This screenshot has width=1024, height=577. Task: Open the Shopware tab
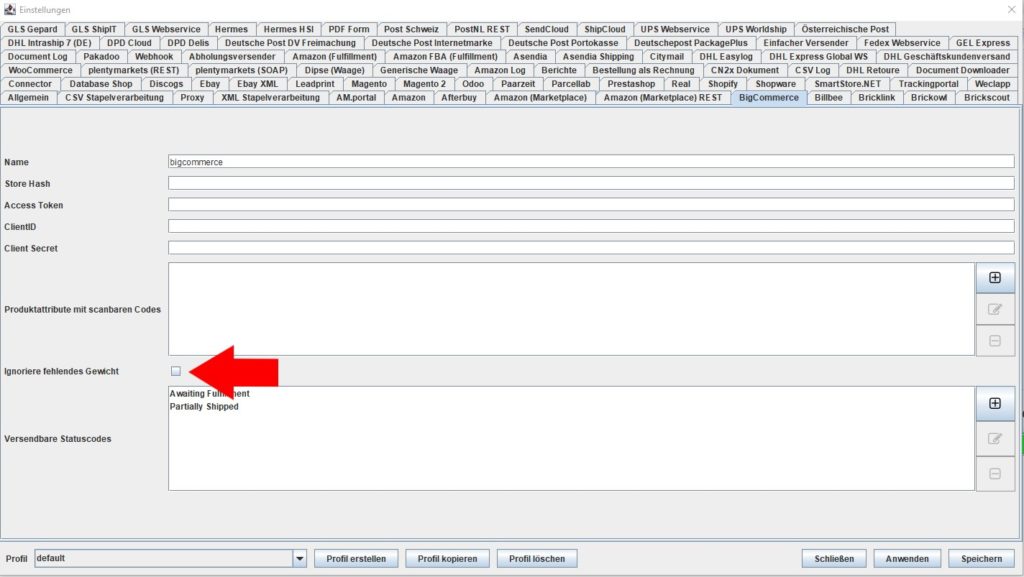pos(775,84)
